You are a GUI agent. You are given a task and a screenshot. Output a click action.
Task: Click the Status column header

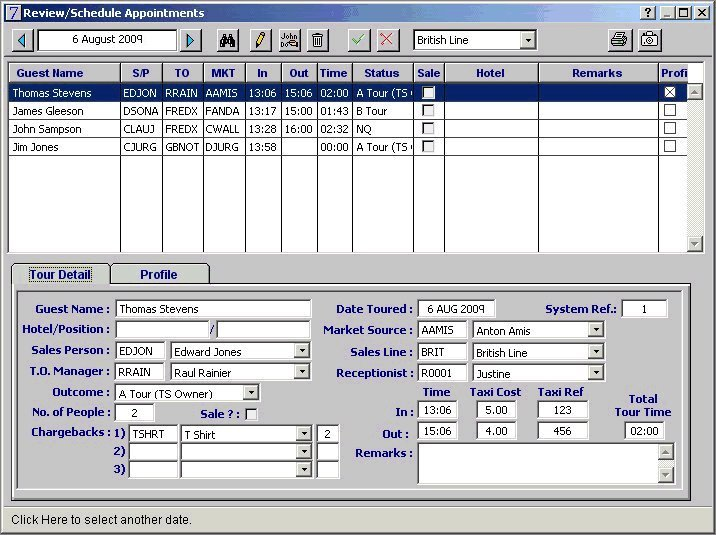(x=382, y=73)
